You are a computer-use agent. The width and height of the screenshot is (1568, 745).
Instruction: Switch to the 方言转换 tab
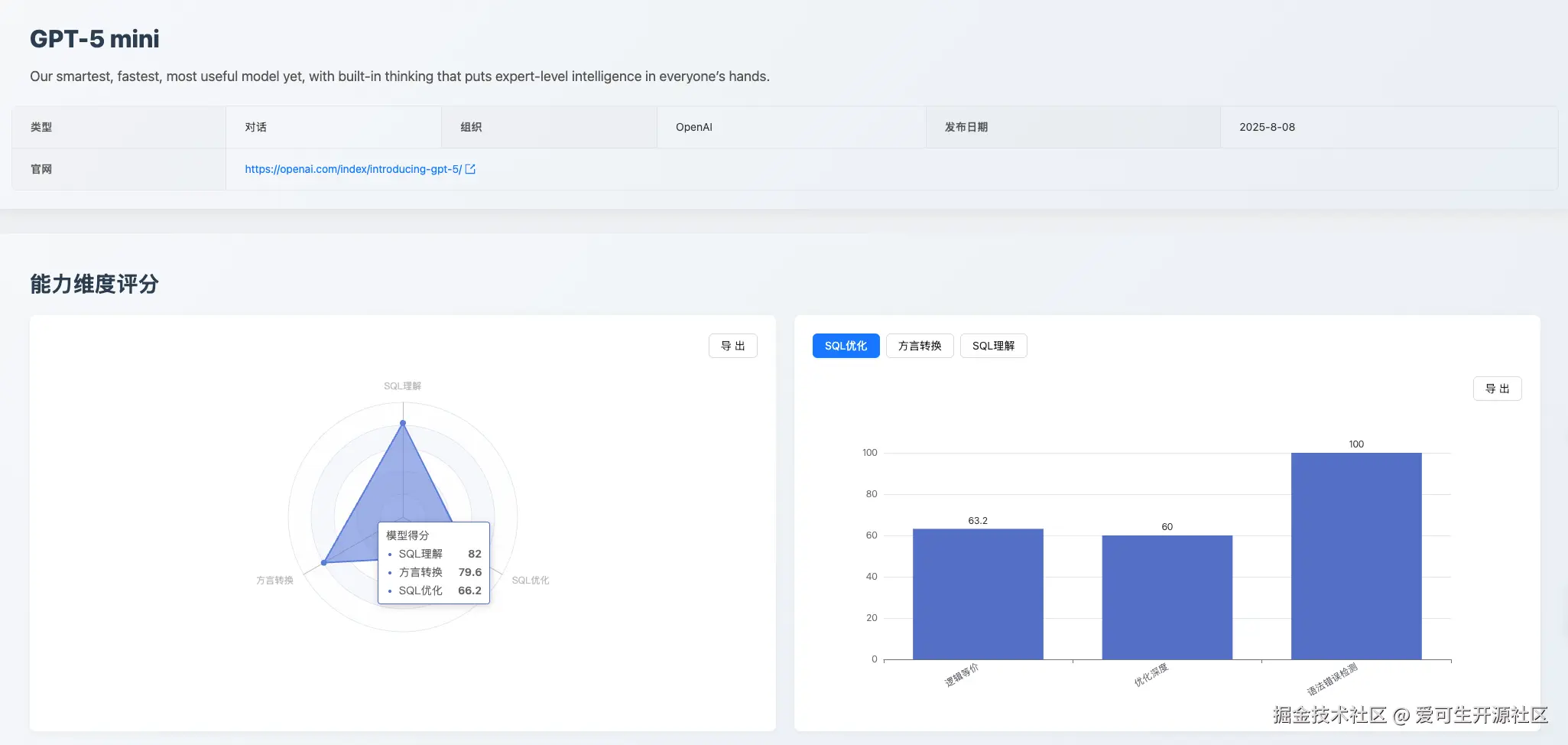click(918, 346)
